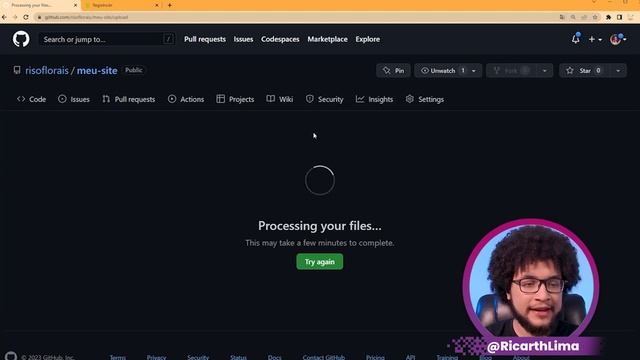Switch to the Actions tab

[186, 99]
